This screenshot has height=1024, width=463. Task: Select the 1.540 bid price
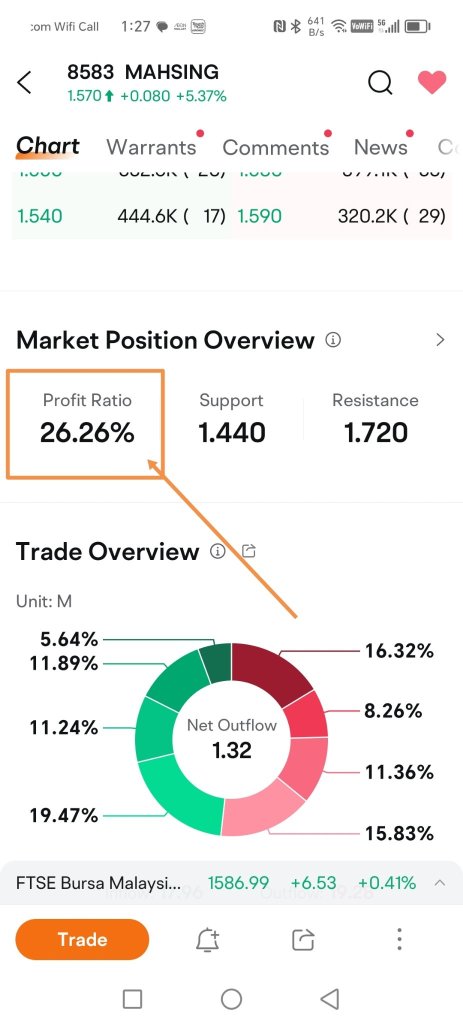(40, 216)
